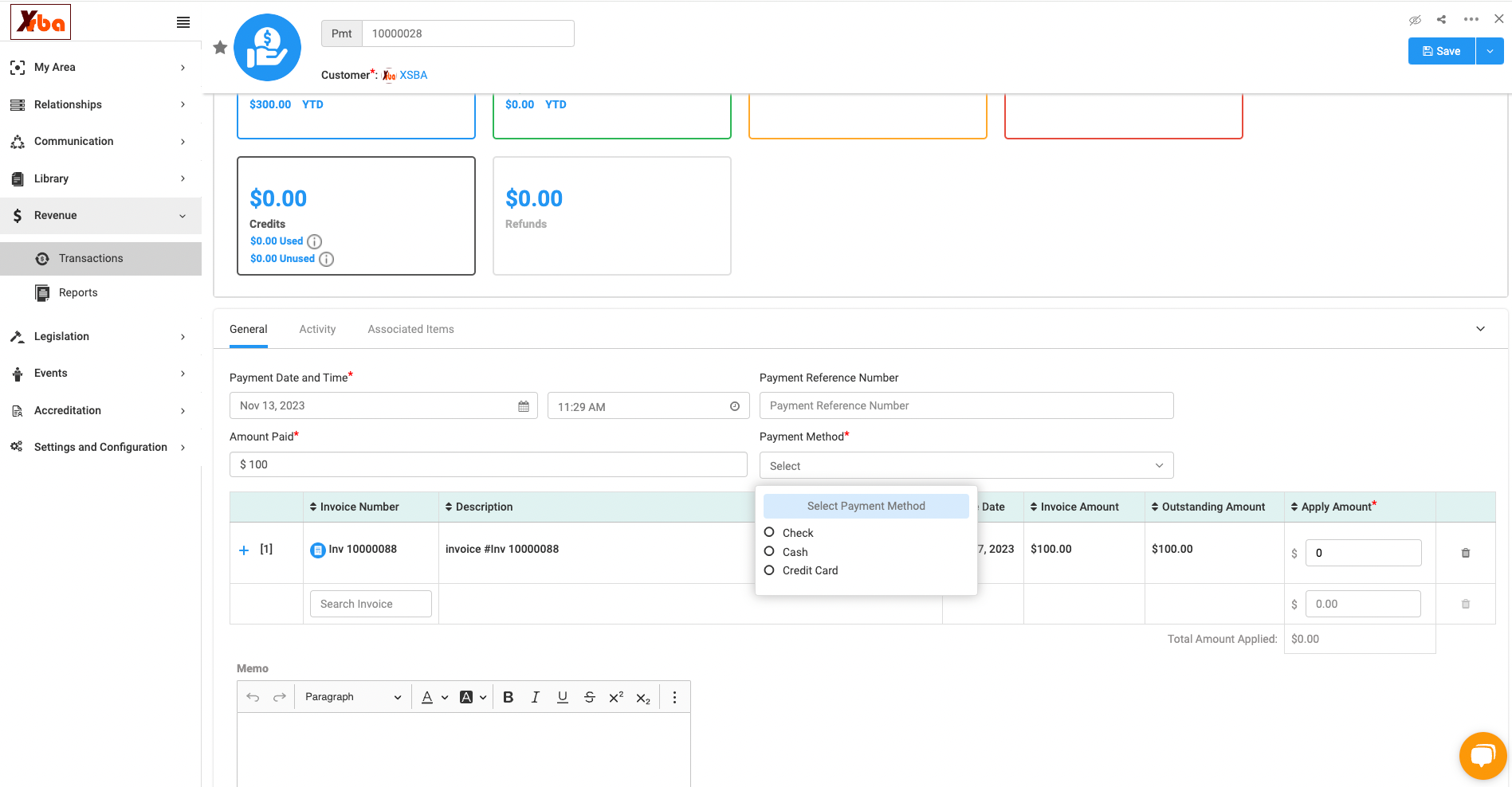Switch to the Activity tab

tap(317, 329)
